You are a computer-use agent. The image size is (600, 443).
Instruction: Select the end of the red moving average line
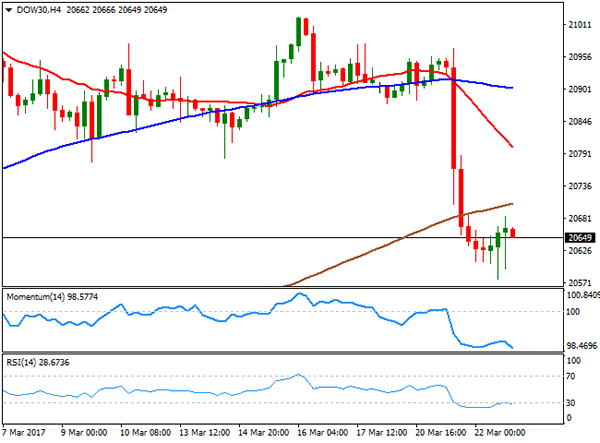coord(512,147)
